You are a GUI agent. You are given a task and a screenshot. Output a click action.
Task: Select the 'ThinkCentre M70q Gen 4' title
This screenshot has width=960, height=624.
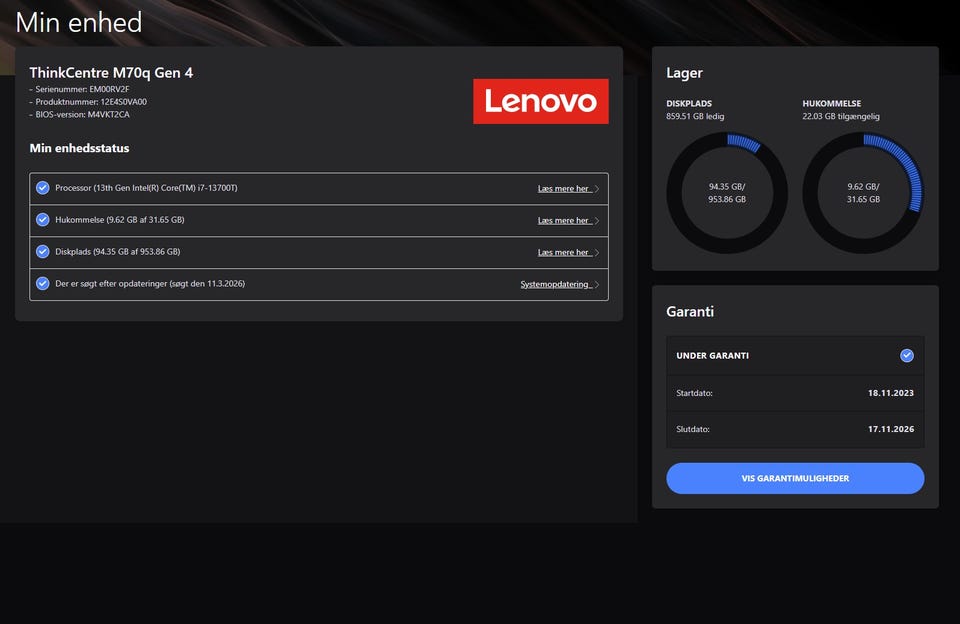(x=111, y=73)
